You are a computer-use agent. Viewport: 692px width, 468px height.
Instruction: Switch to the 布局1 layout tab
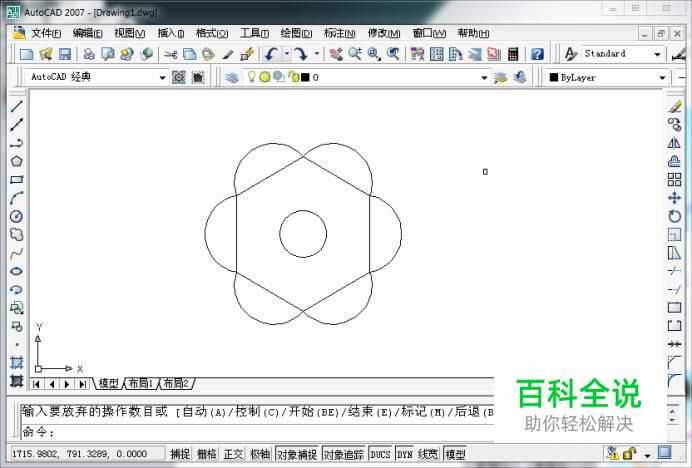pos(140,383)
